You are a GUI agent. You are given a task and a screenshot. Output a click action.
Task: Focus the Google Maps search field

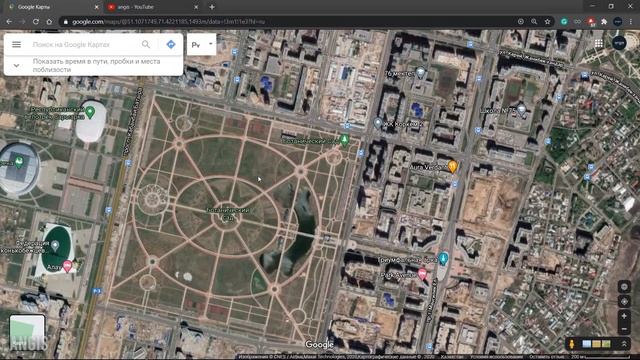pyautogui.click(x=84, y=44)
